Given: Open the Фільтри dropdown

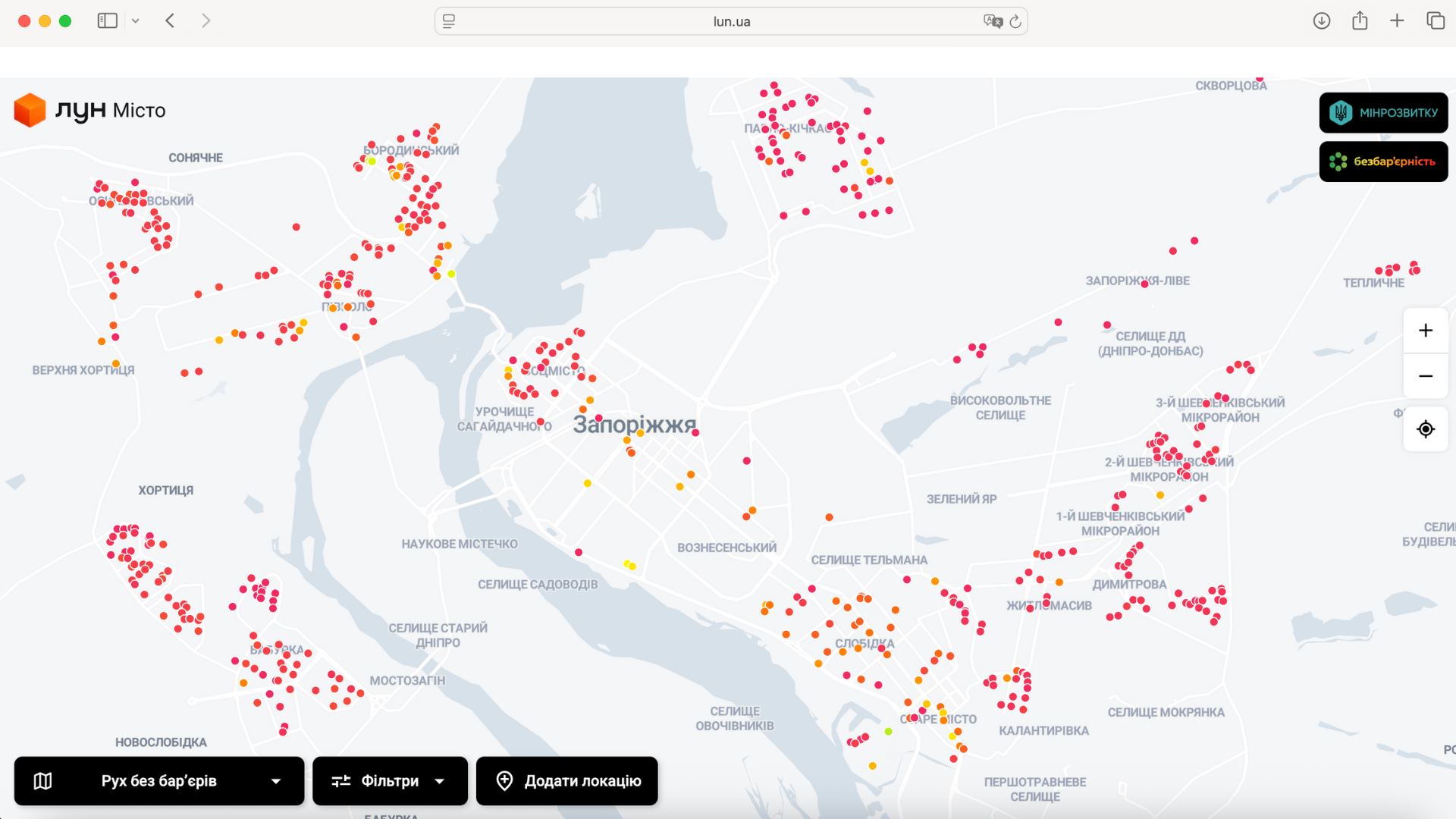Looking at the screenshot, I should [x=390, y=781].
